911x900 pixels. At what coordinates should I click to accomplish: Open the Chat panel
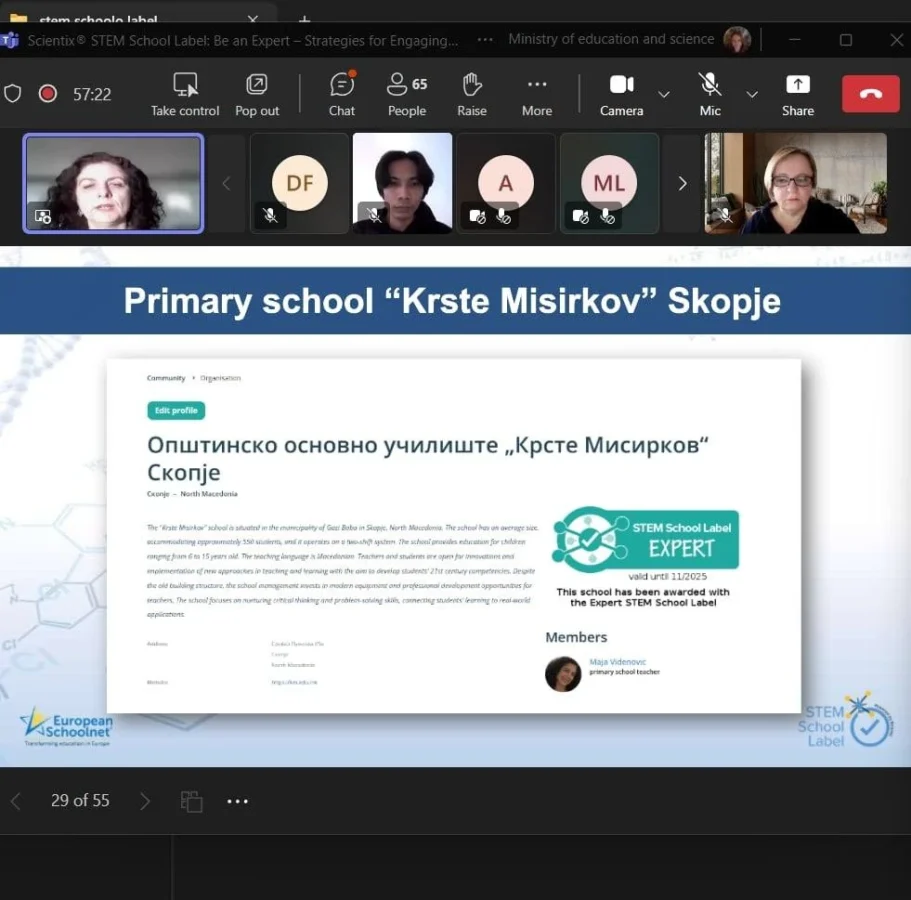[342, 94]
